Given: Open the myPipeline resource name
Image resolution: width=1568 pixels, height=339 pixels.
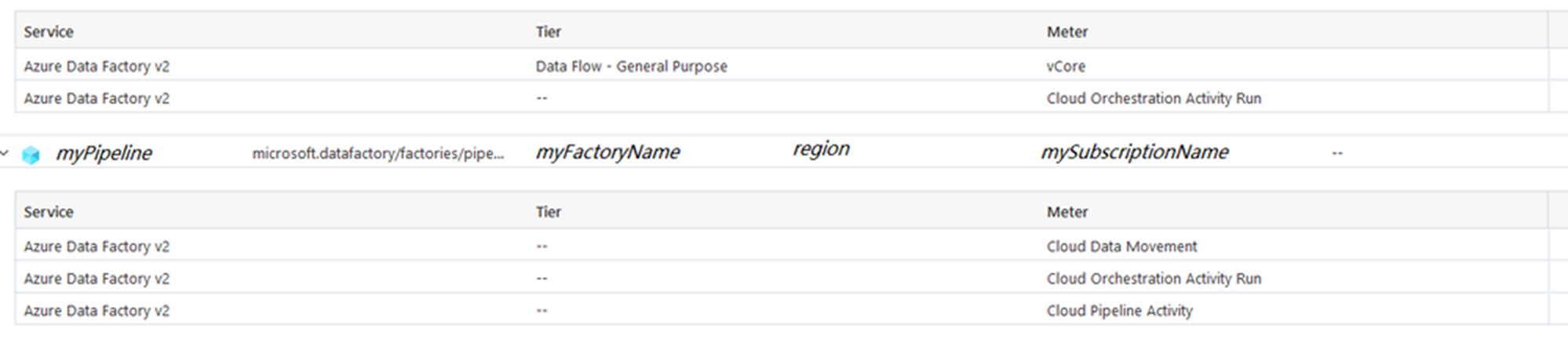Looking at the screenshot, I should coord(104,153).
